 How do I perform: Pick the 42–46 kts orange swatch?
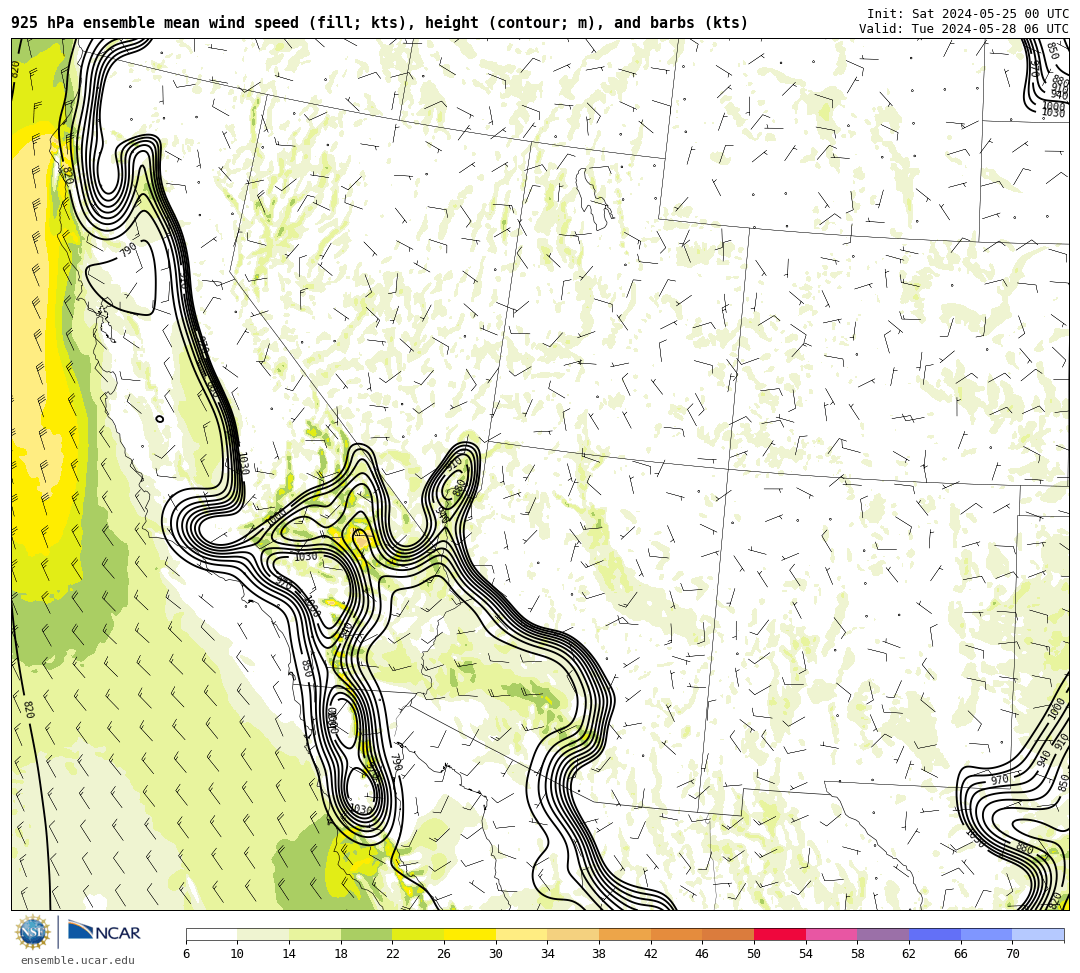point(676,934)
